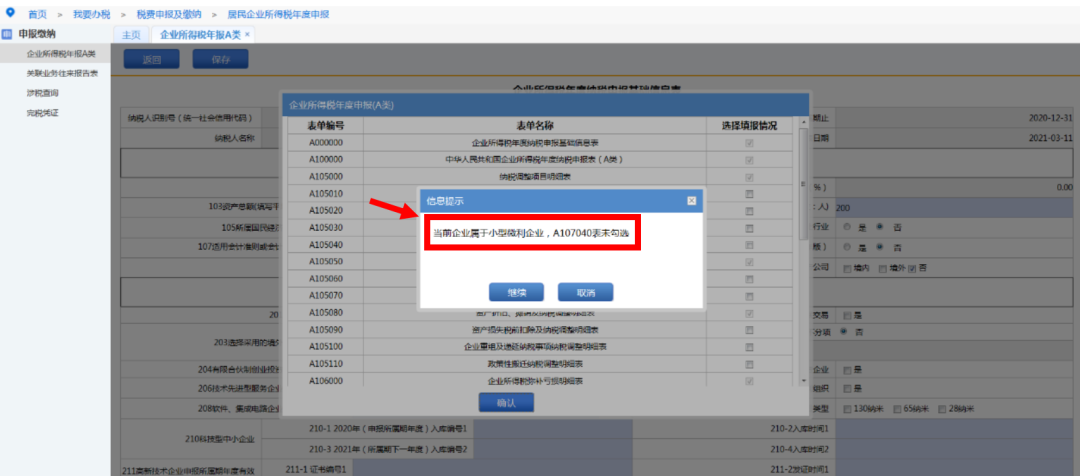Click the form list scrollbar down arrow

[803, 381]
